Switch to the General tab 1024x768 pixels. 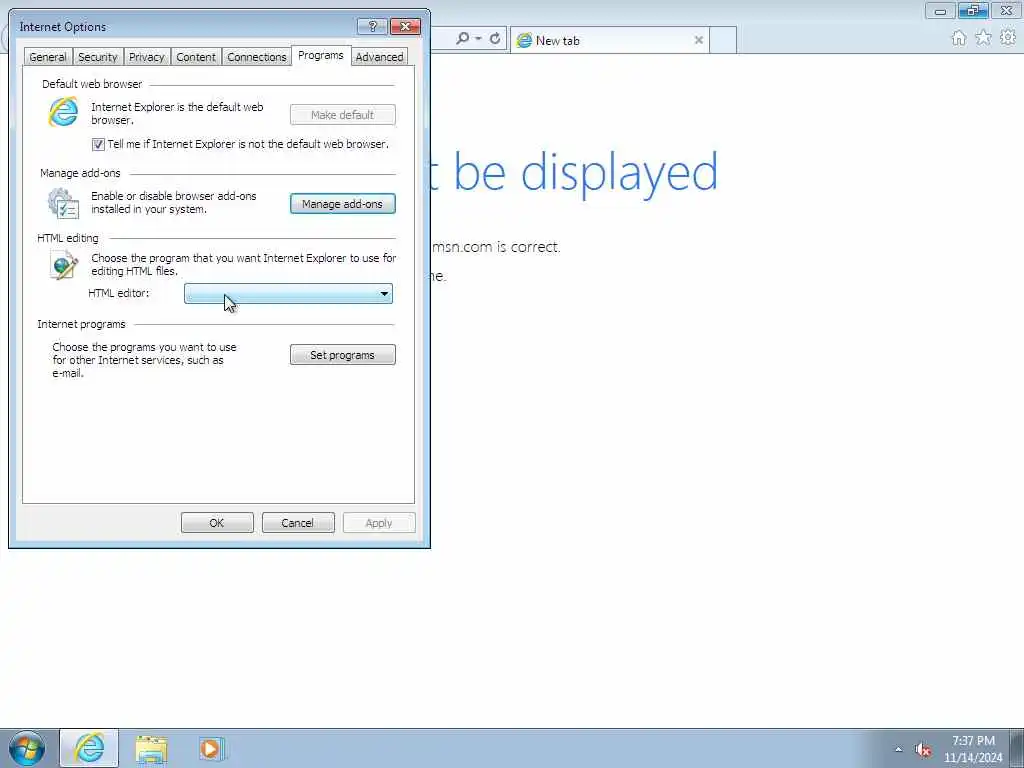coord(48,57)
